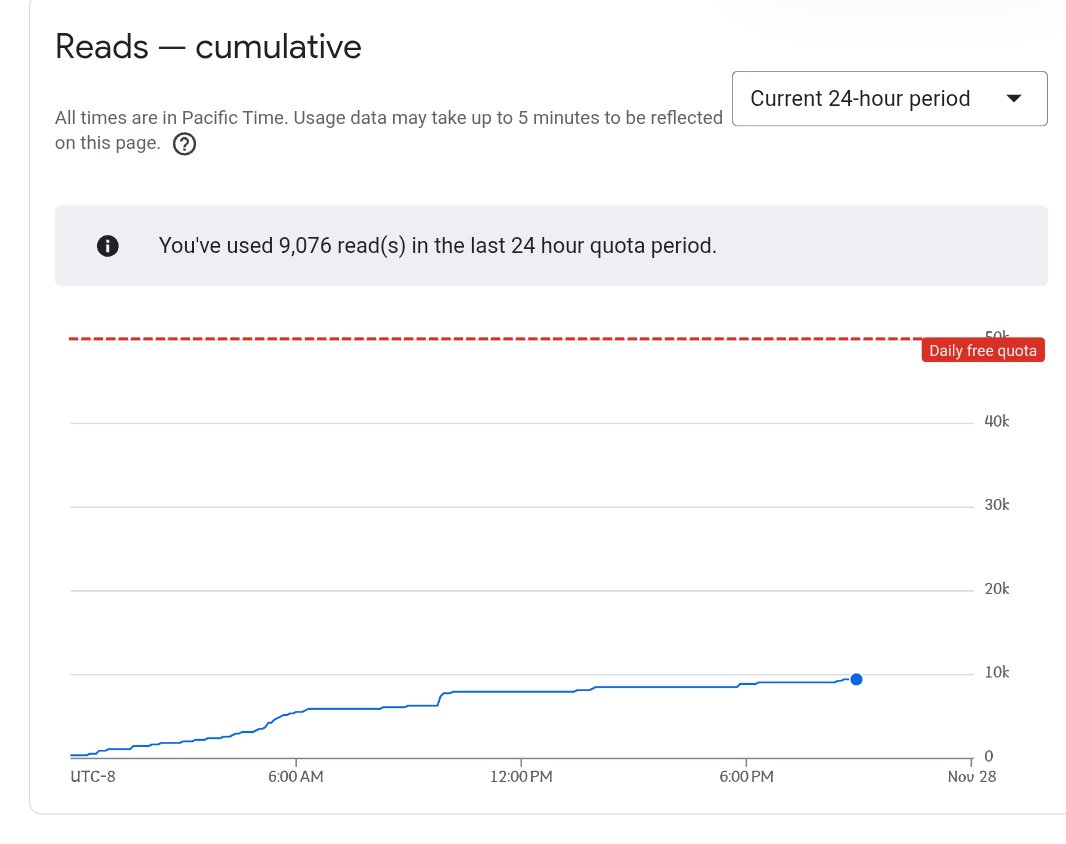Click the red Daily free quota label
The height and width of the screenshot is (844, 1066).
(x=983, y=350)
